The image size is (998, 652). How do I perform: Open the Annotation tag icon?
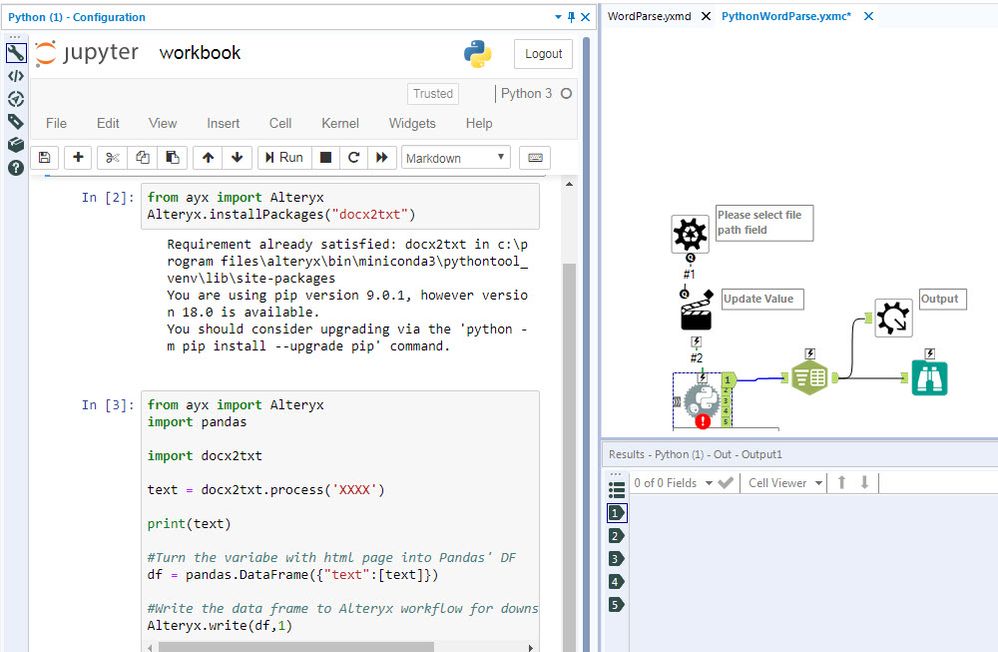click(x=16, y=121)
